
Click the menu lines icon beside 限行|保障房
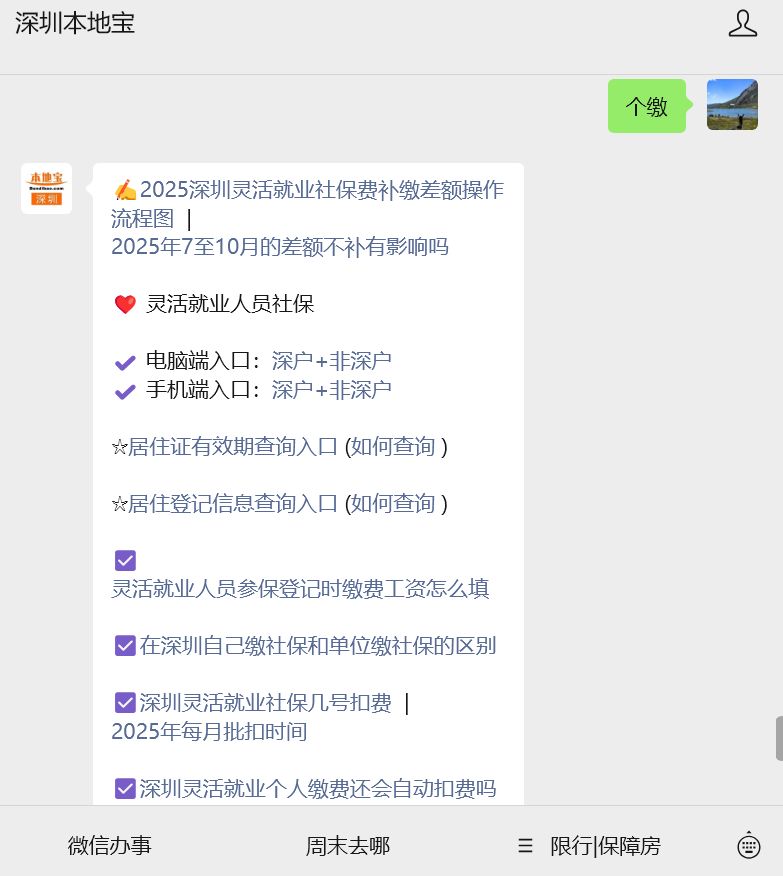pos(526,846)
